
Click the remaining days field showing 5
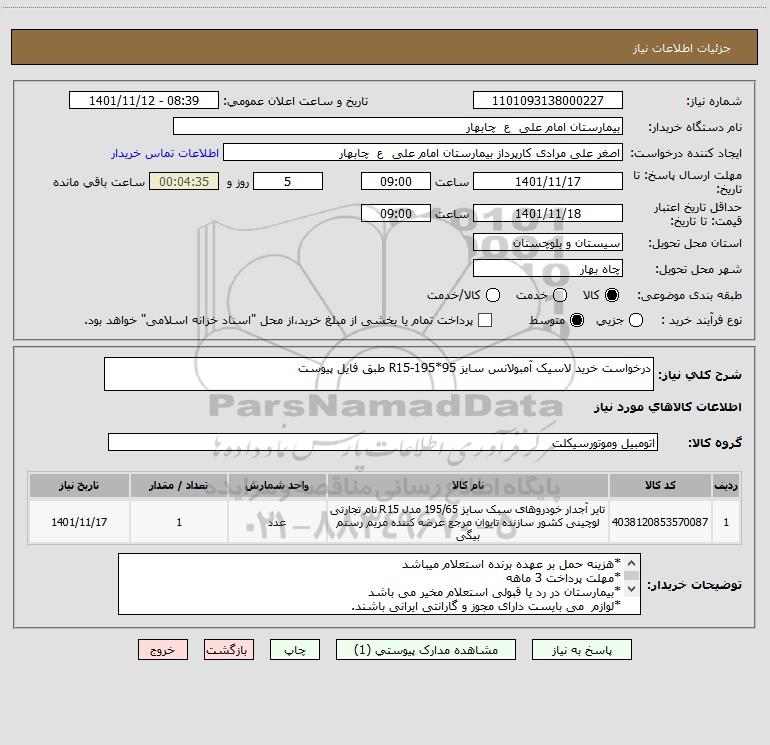288,181
